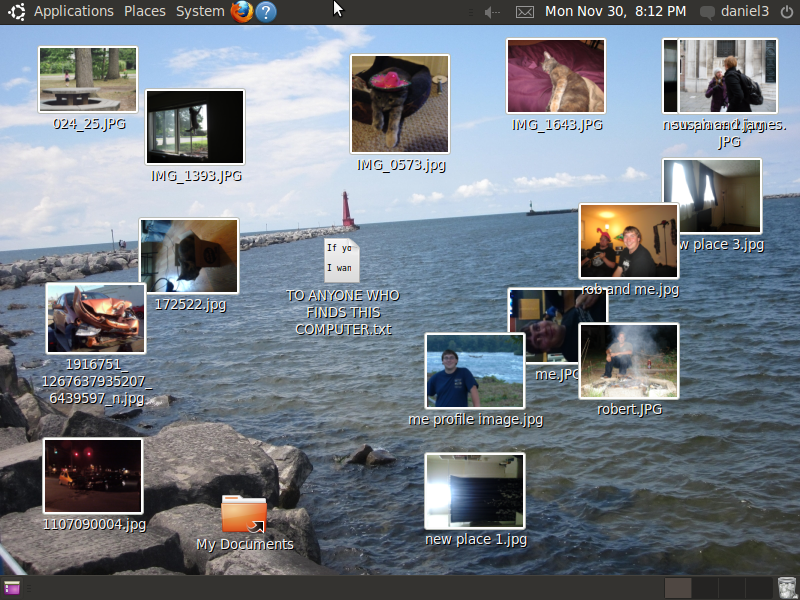The image size is (800, 600).
Task: Launch Firefox from the top panel
Action: tap(241, 11)
